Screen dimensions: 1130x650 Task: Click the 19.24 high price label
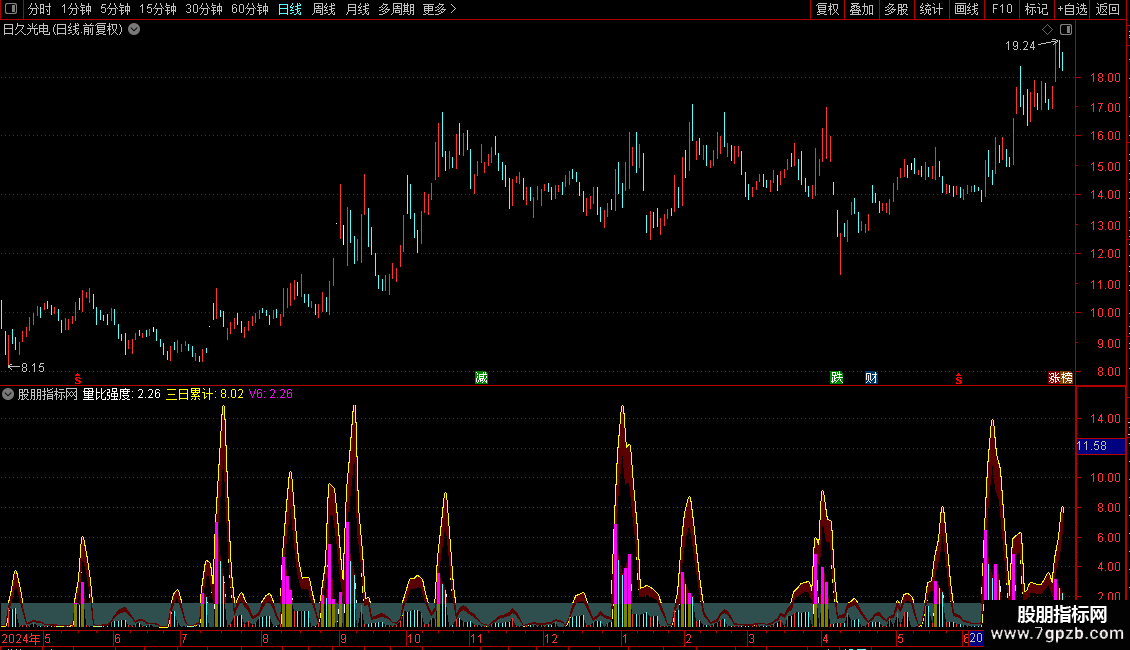pyautogui.click(x=1020, y=45)
